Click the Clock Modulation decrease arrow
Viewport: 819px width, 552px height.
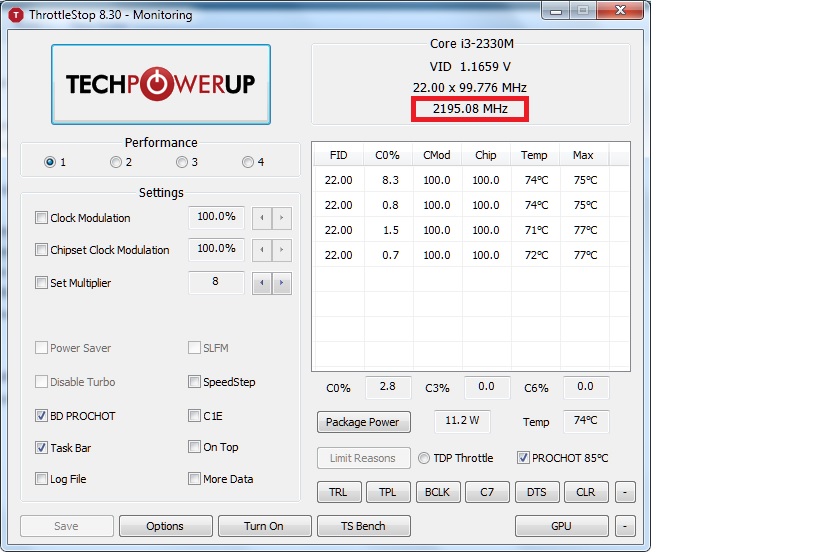click(260, 218)
